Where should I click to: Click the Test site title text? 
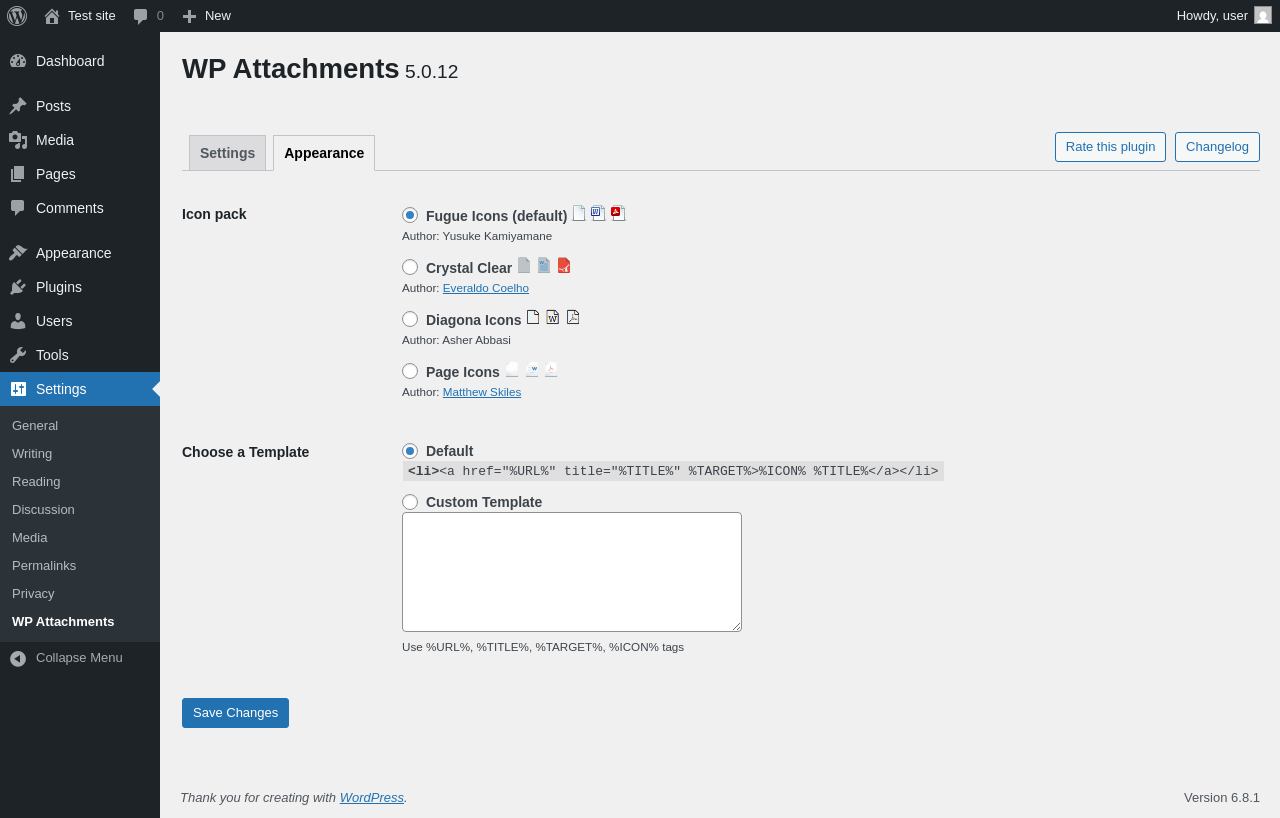(x=92, y=16)
